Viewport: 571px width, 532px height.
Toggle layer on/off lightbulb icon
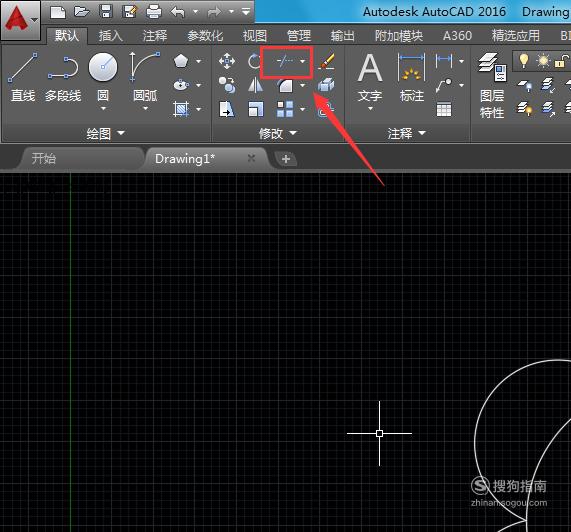coord(524,60)
